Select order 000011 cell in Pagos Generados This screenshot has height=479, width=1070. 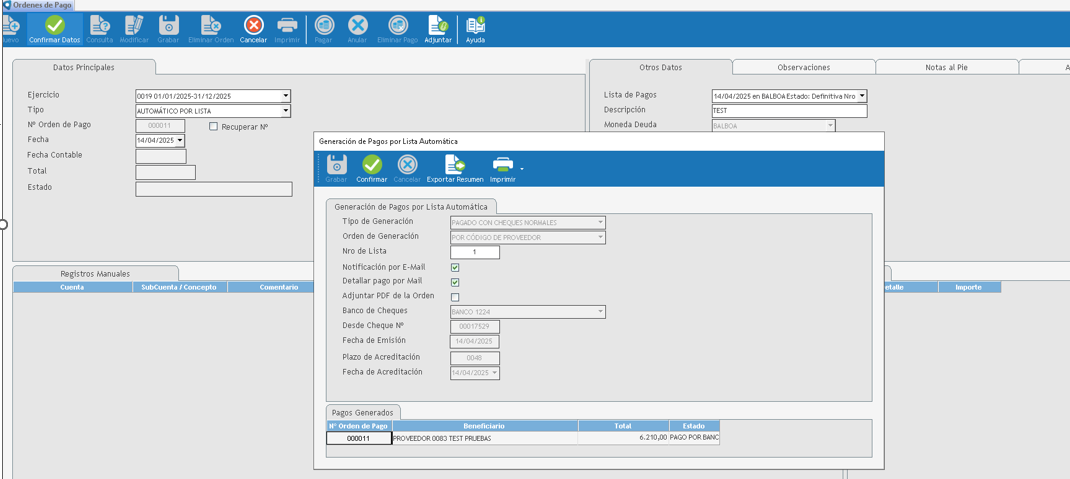[359, 438]
